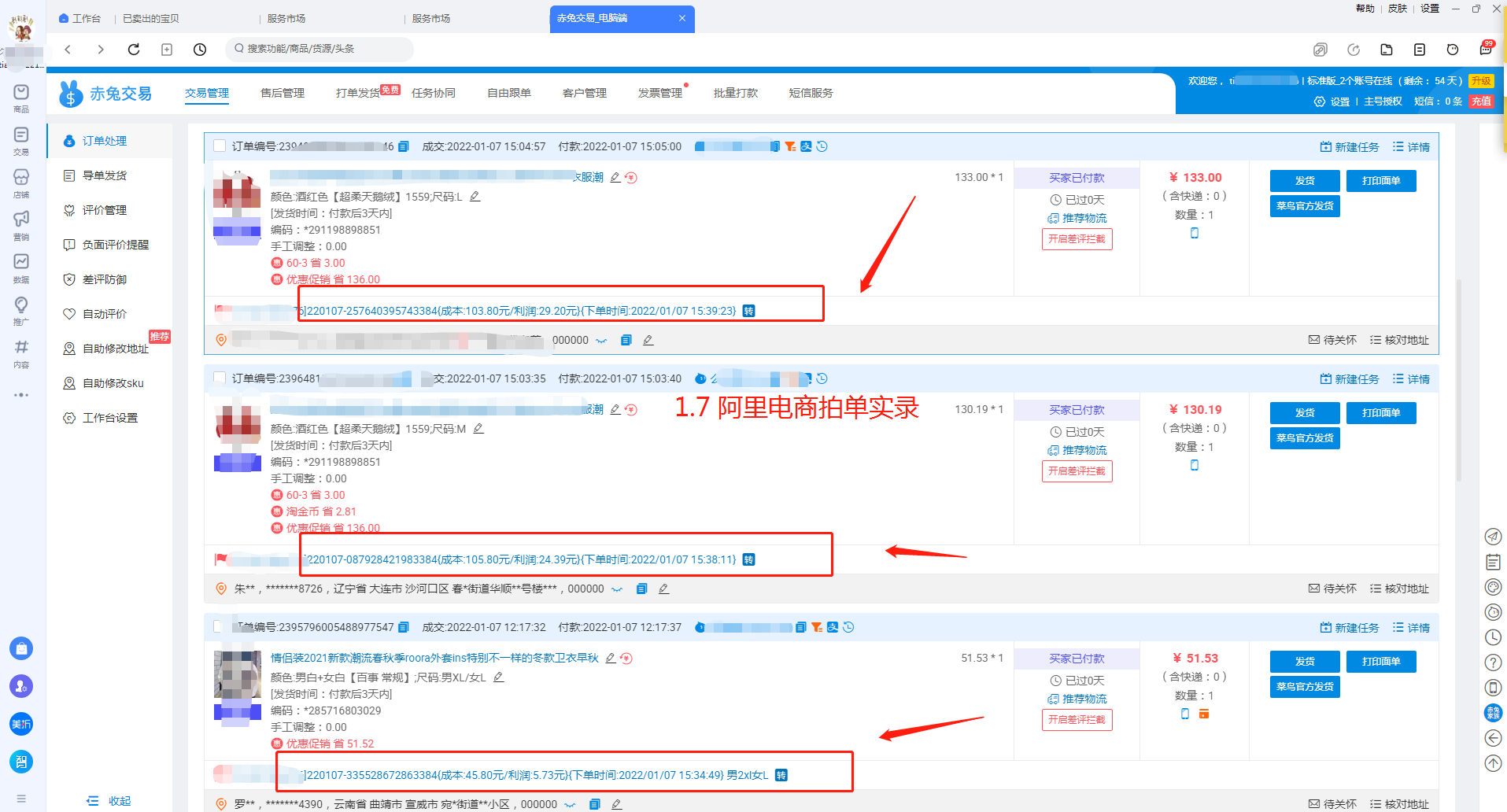Select checkbox of order 2396481
Image resolution: width=1507 pixels, height=812 pixels.
(x=220, y=378)
